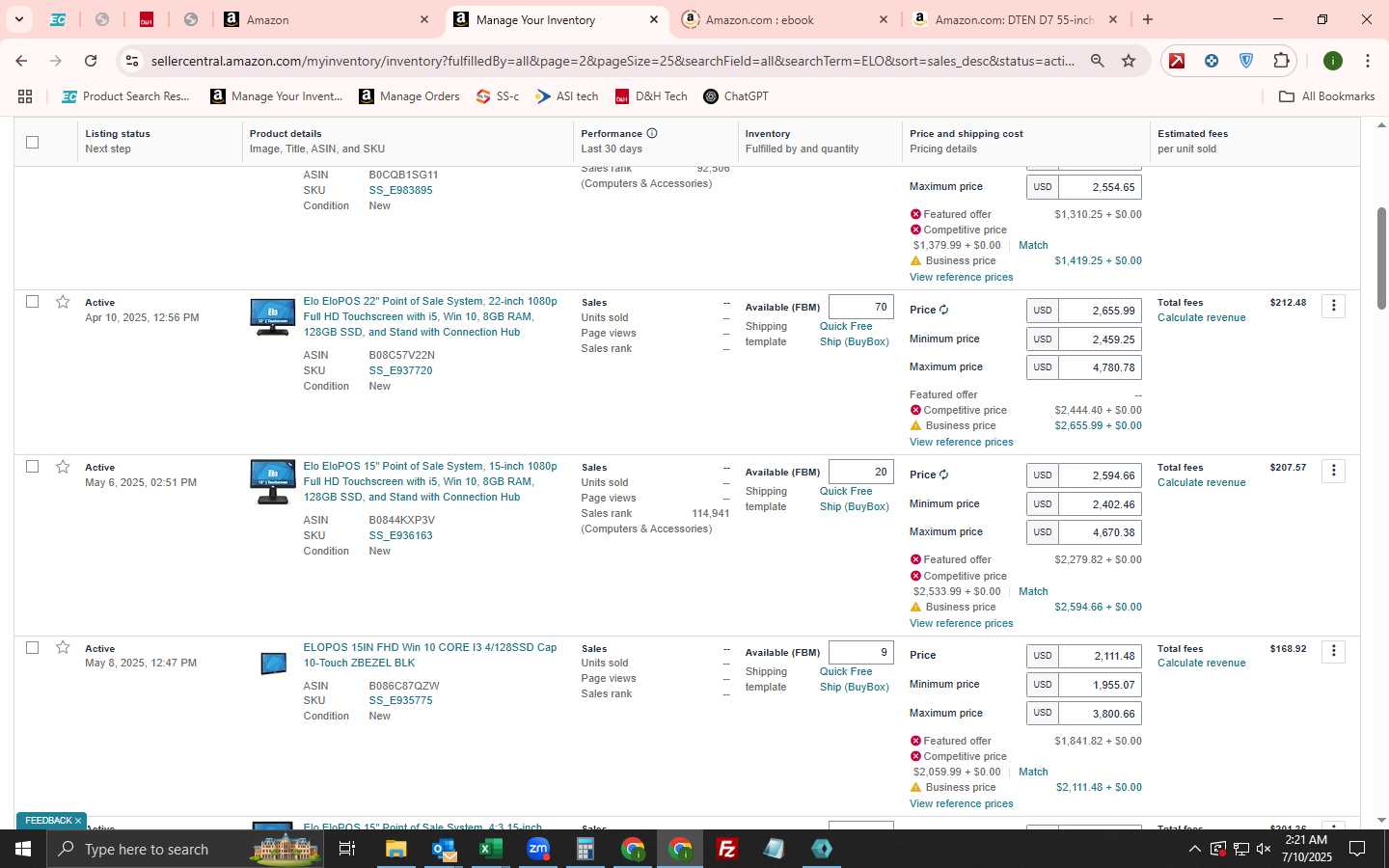Open the ChatGPT bookmark
Viewport: 1389px width, 868px height.
(736, 96)
